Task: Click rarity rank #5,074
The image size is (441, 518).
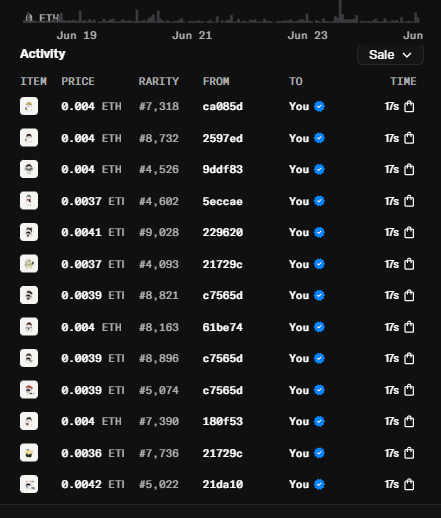Action: pos(159,390)
